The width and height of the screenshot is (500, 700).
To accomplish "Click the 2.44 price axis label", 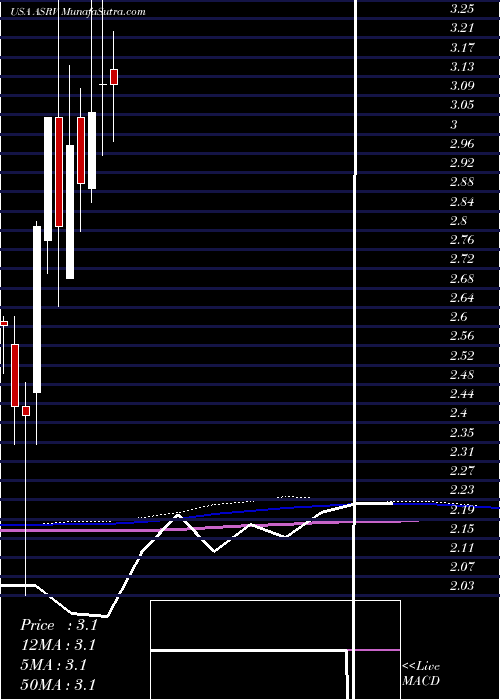I will [x=461, y=394].
